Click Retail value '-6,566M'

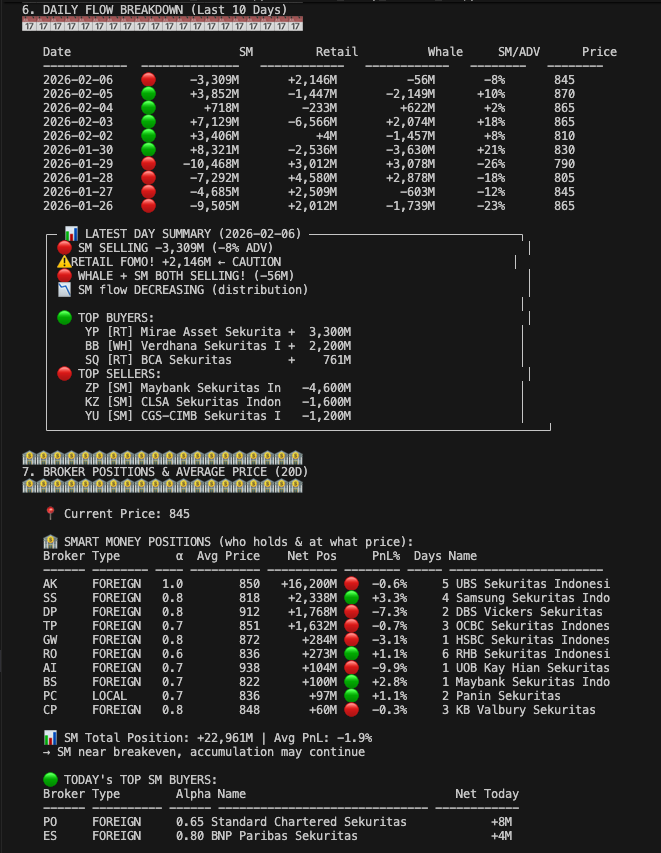pos(312,122)
